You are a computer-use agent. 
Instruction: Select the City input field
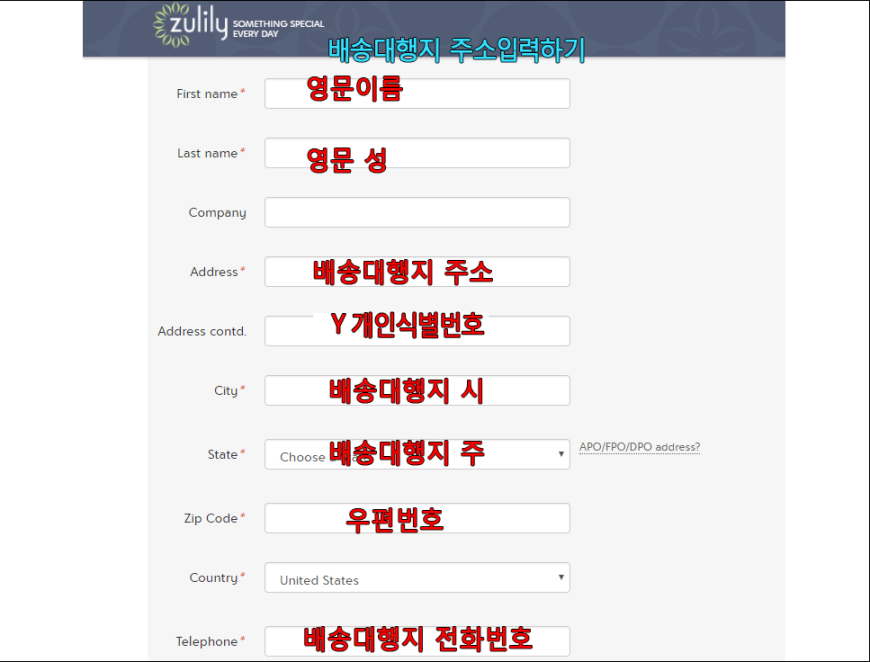click(417, 390)
